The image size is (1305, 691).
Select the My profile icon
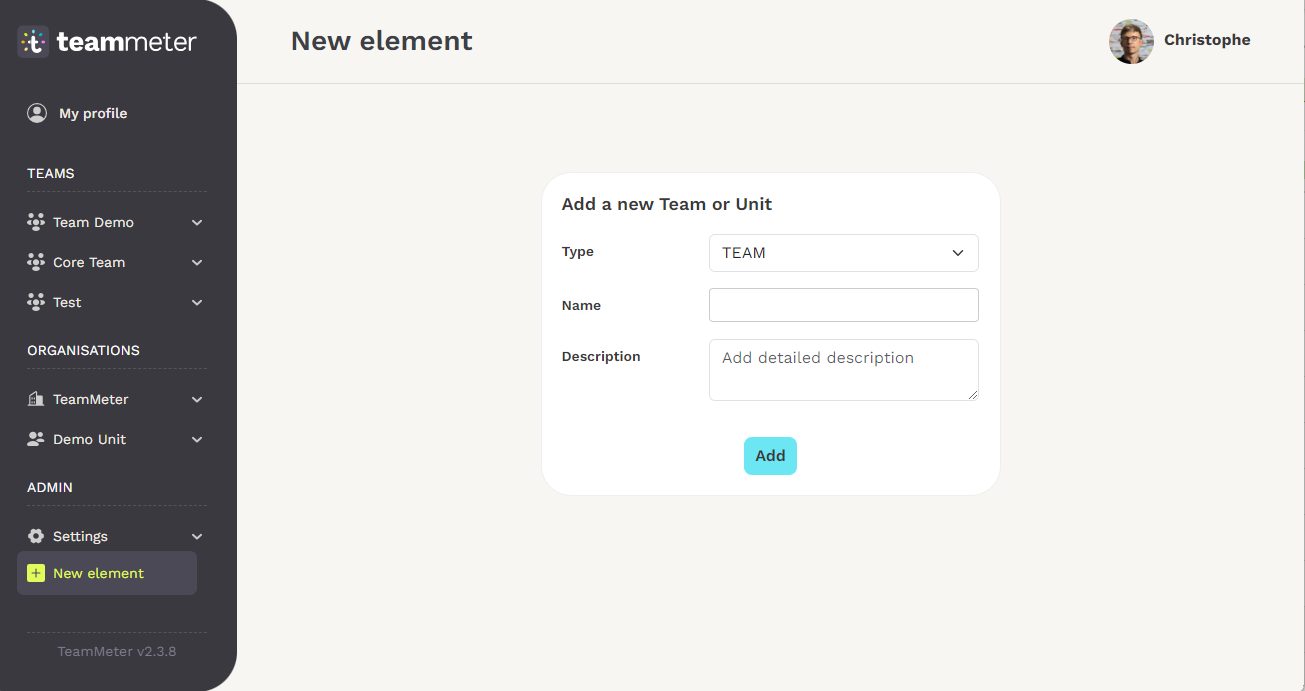tap(37, 113)
